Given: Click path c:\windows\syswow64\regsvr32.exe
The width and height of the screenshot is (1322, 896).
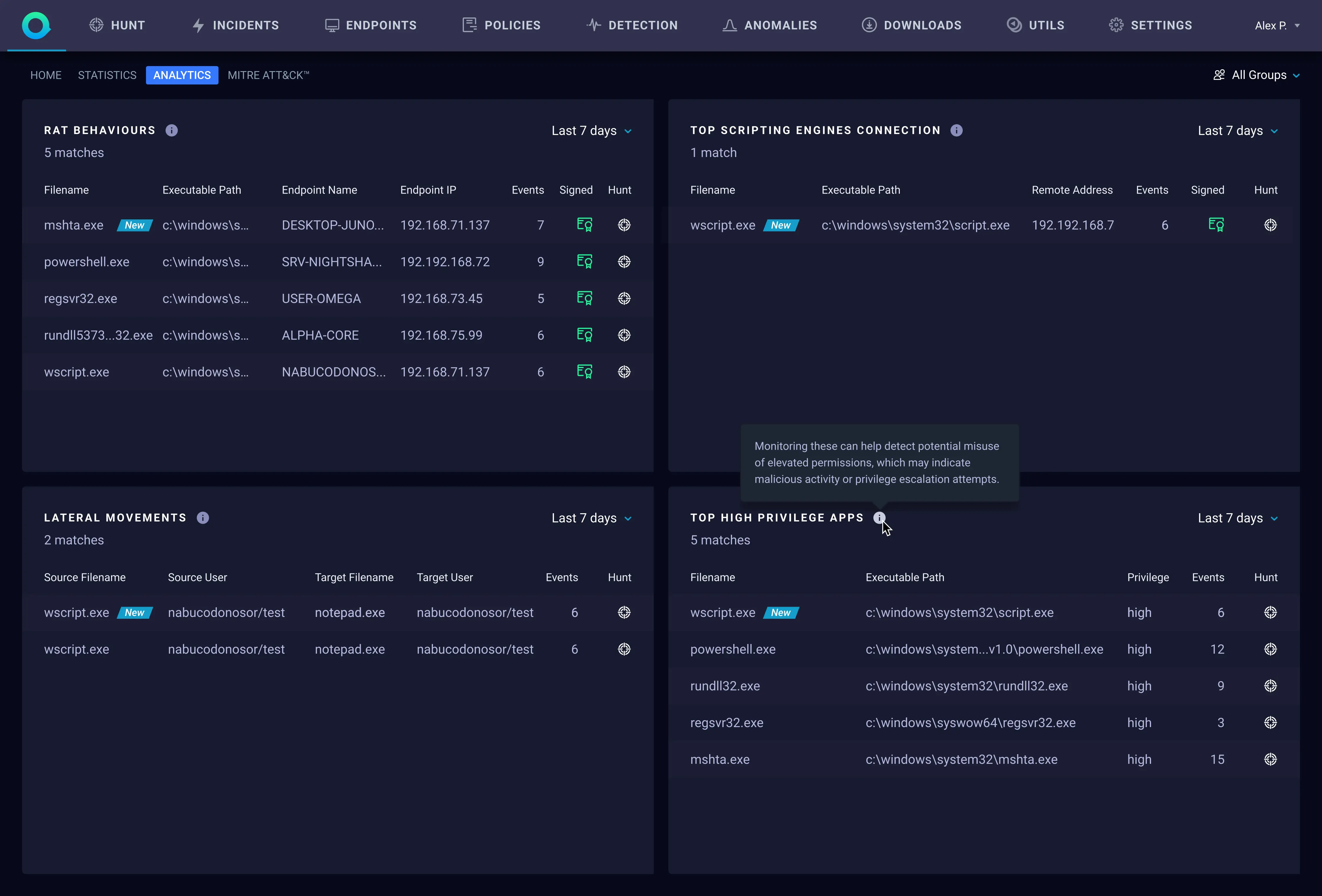Looking at the screenshot, I should 970,722.
